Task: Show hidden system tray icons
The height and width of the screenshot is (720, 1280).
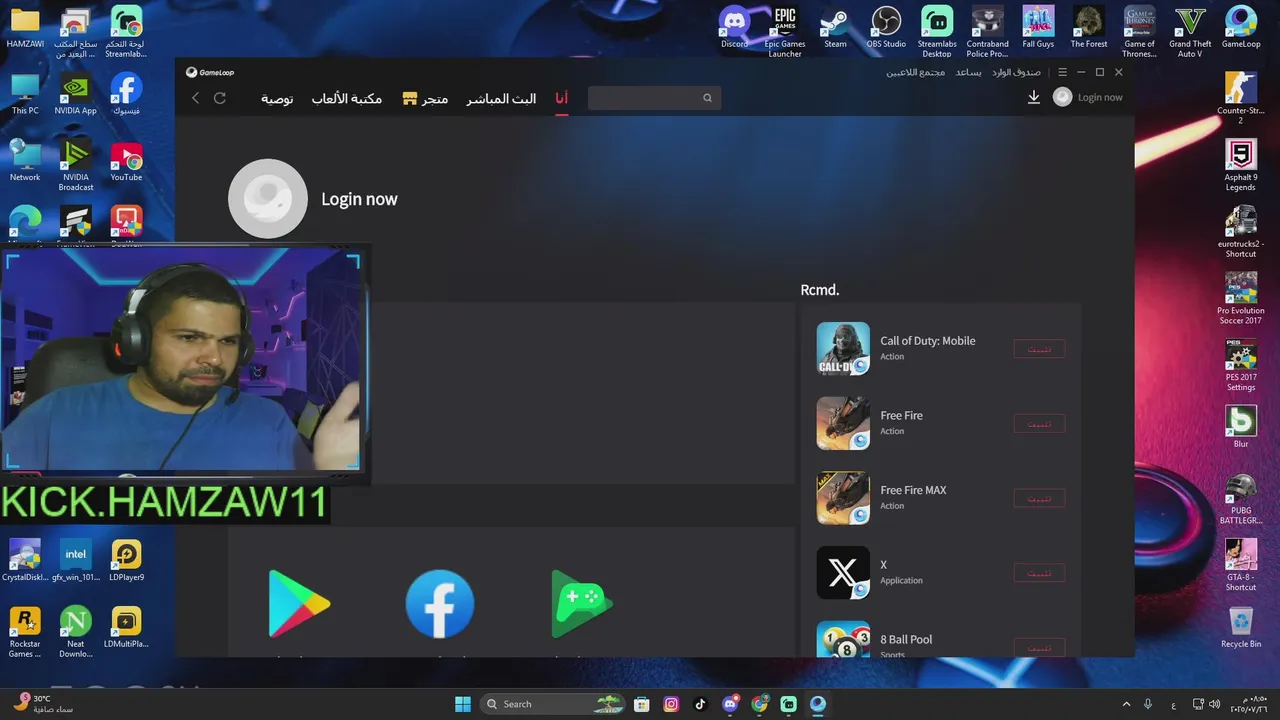Action: (x=1126, y=704)
